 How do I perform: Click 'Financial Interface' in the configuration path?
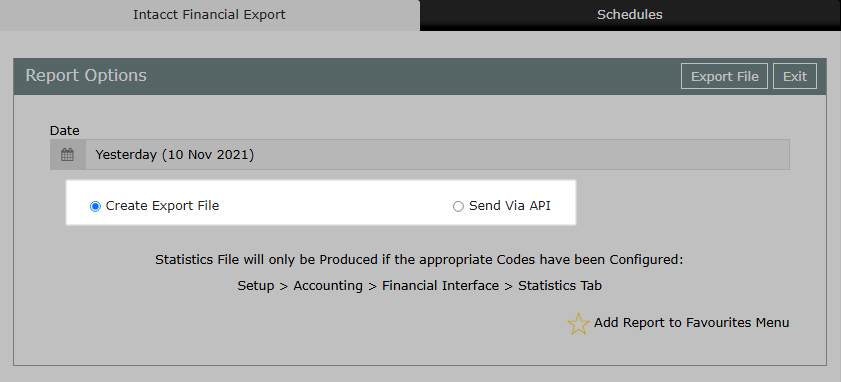click(440, 285)
